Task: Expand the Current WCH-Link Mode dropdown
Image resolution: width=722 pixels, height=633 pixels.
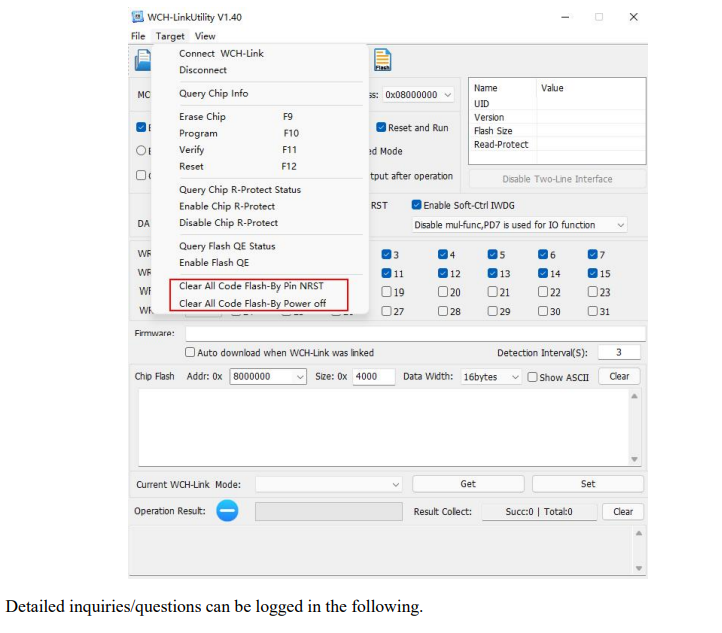Action: 329,484
